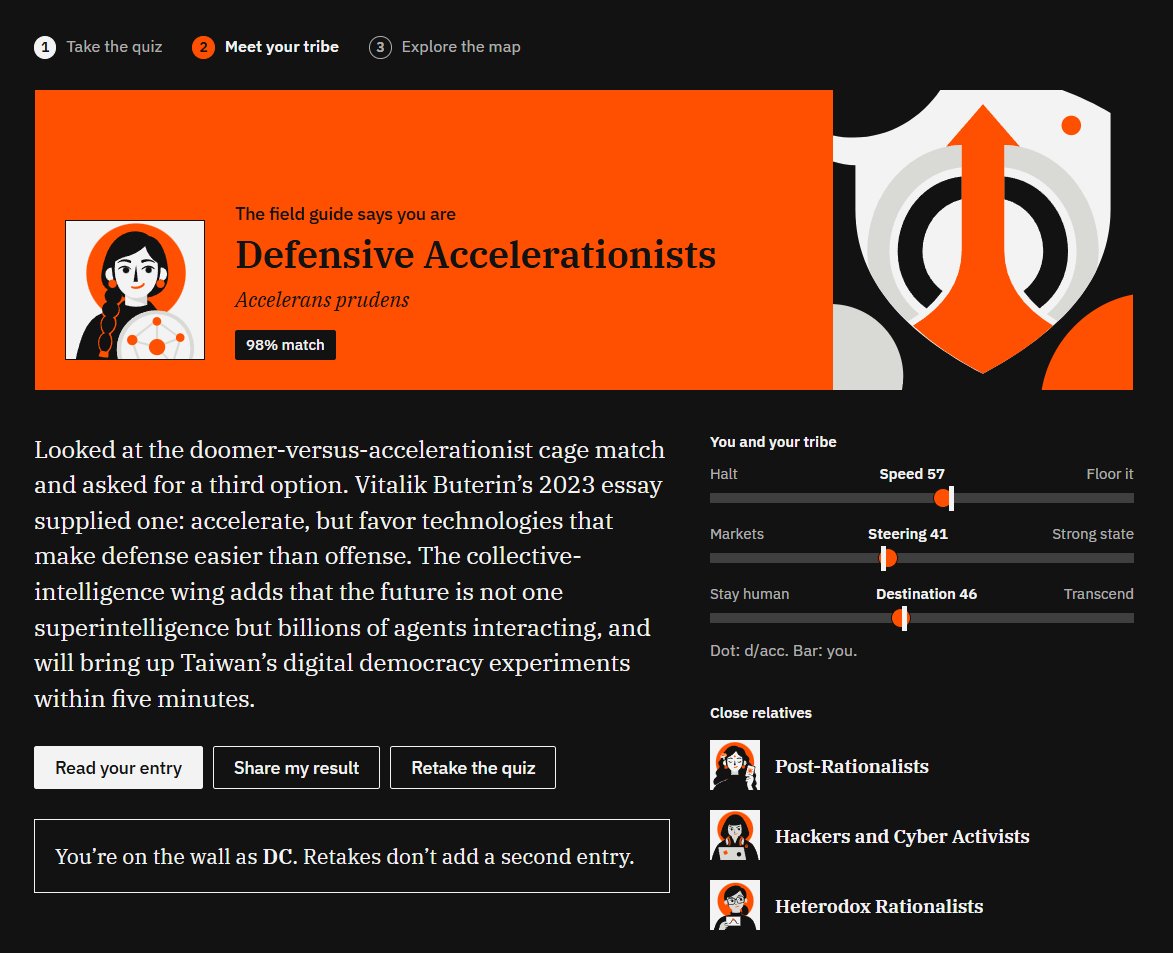
Task: Click the Close relatives heading
Action: [761, 713]
